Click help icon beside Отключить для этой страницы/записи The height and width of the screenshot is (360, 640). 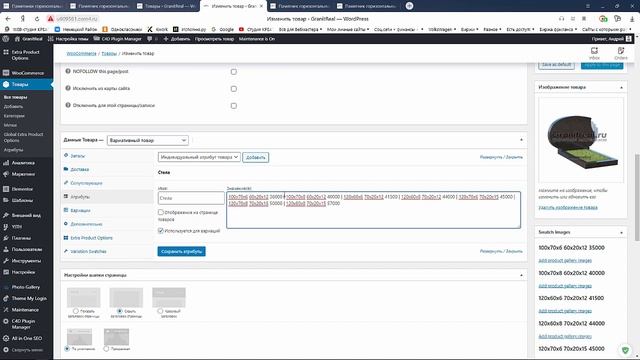(x=68, y=105)
